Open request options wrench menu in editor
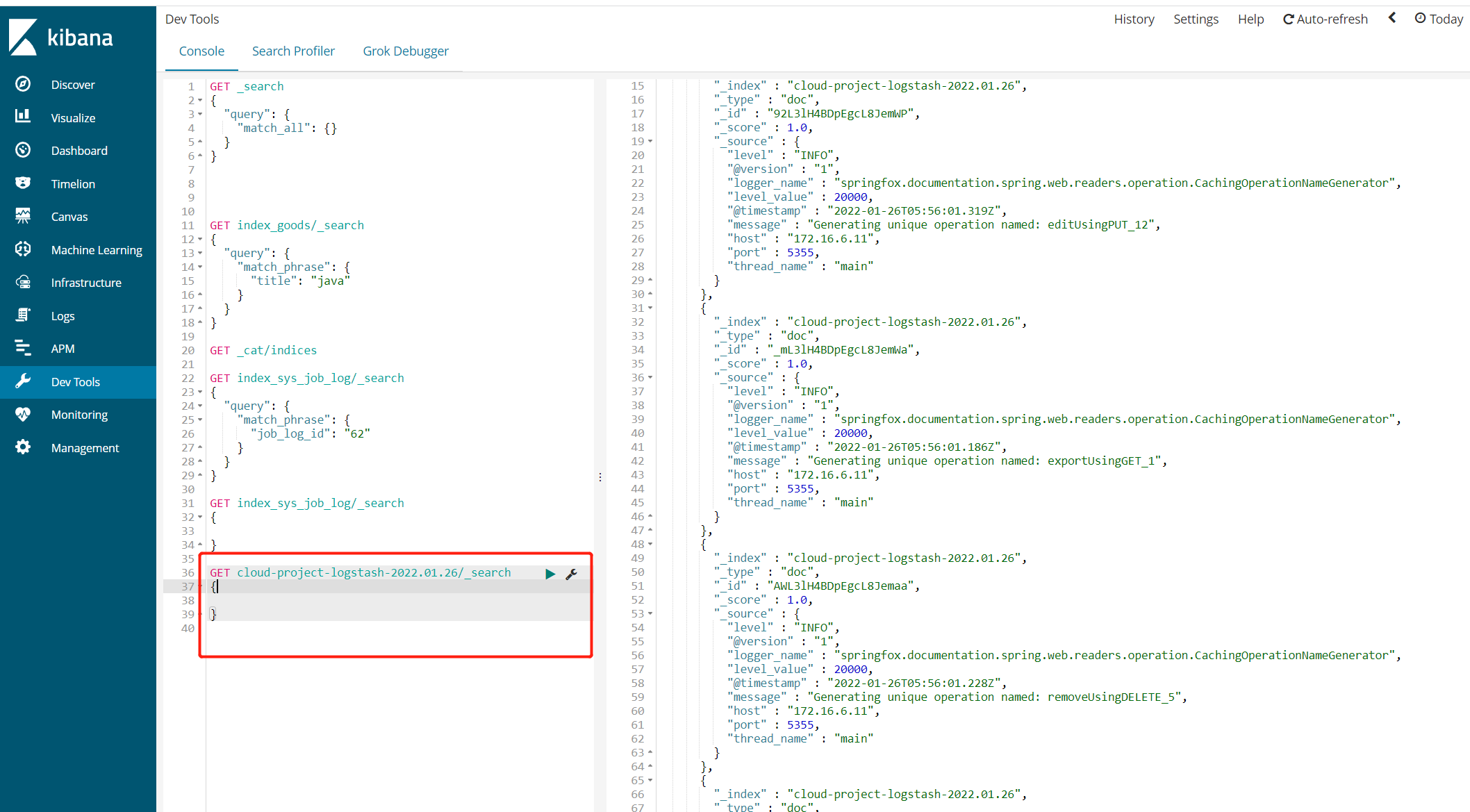 coord(572,574)
